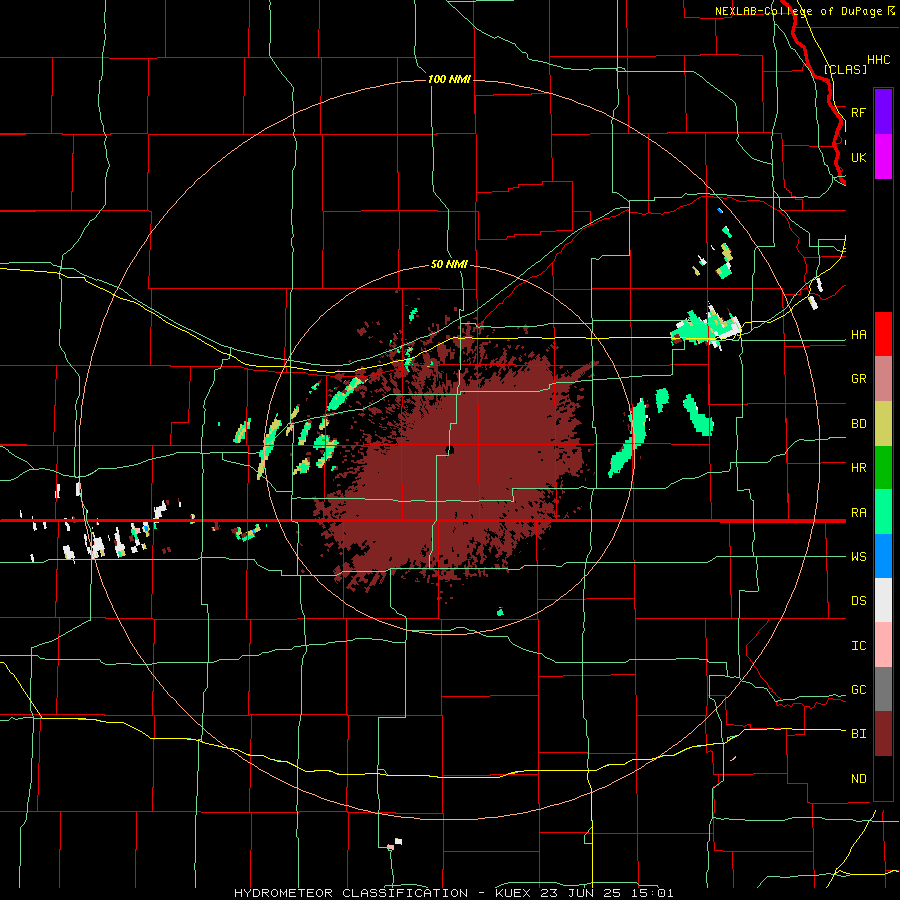Click the "DS" legend label
Screen dimensions: 900x900
click(x=858, y=601)
